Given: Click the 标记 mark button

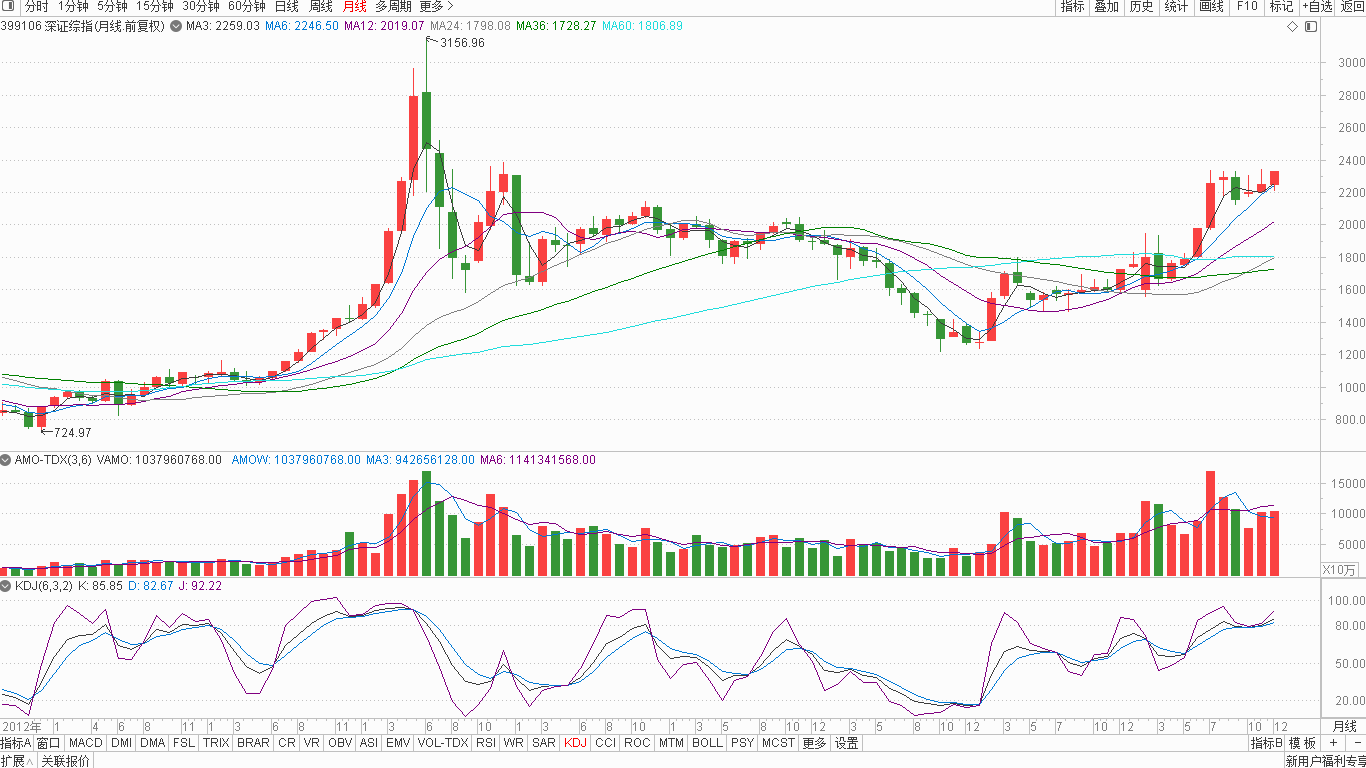Looking at the screenshot, I should 1281,6.
